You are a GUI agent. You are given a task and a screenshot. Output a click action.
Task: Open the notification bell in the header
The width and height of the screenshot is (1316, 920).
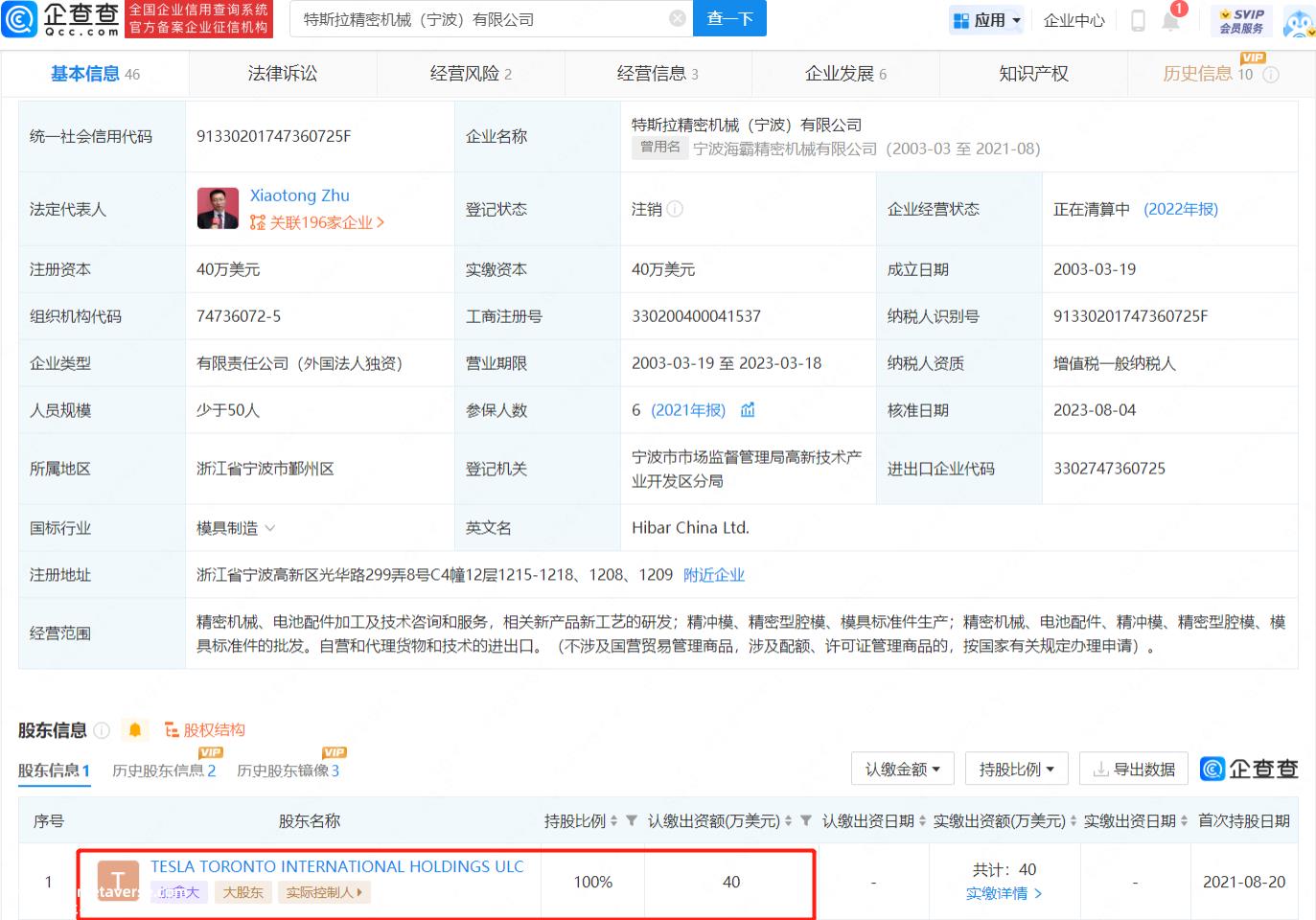click(1171, 20)
